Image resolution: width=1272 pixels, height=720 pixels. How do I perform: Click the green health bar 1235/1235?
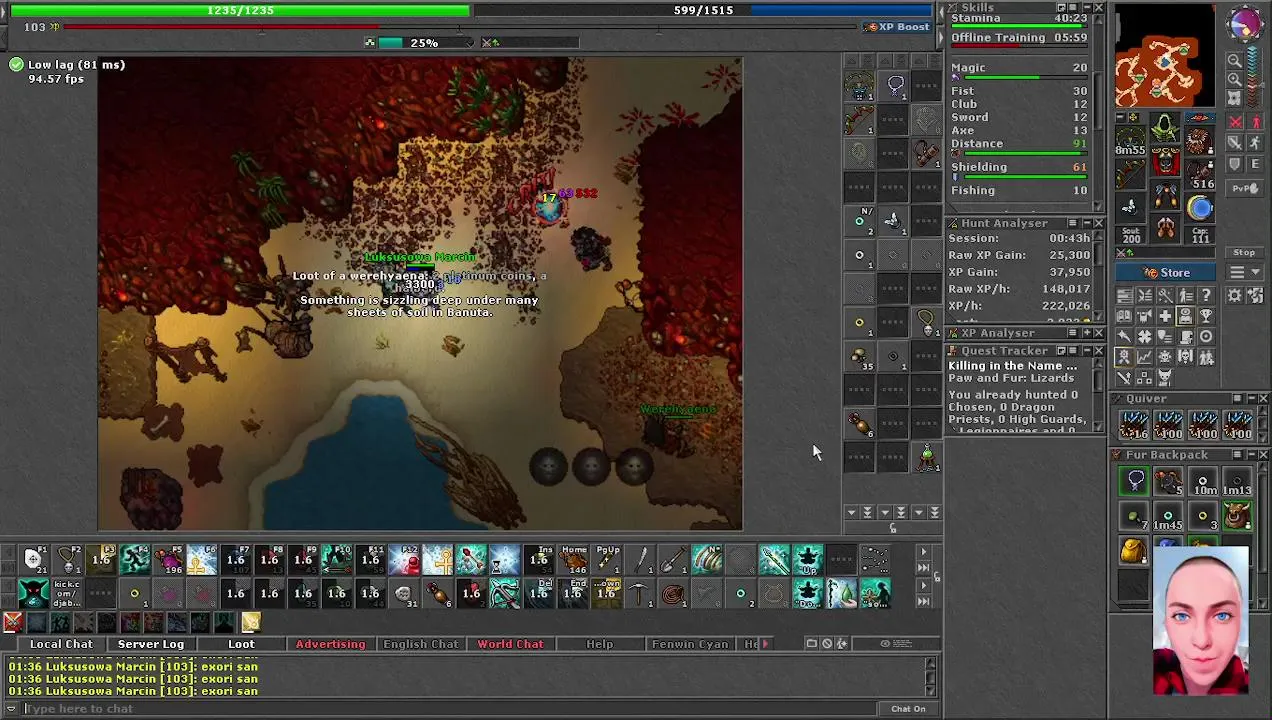tap(240, 10)
